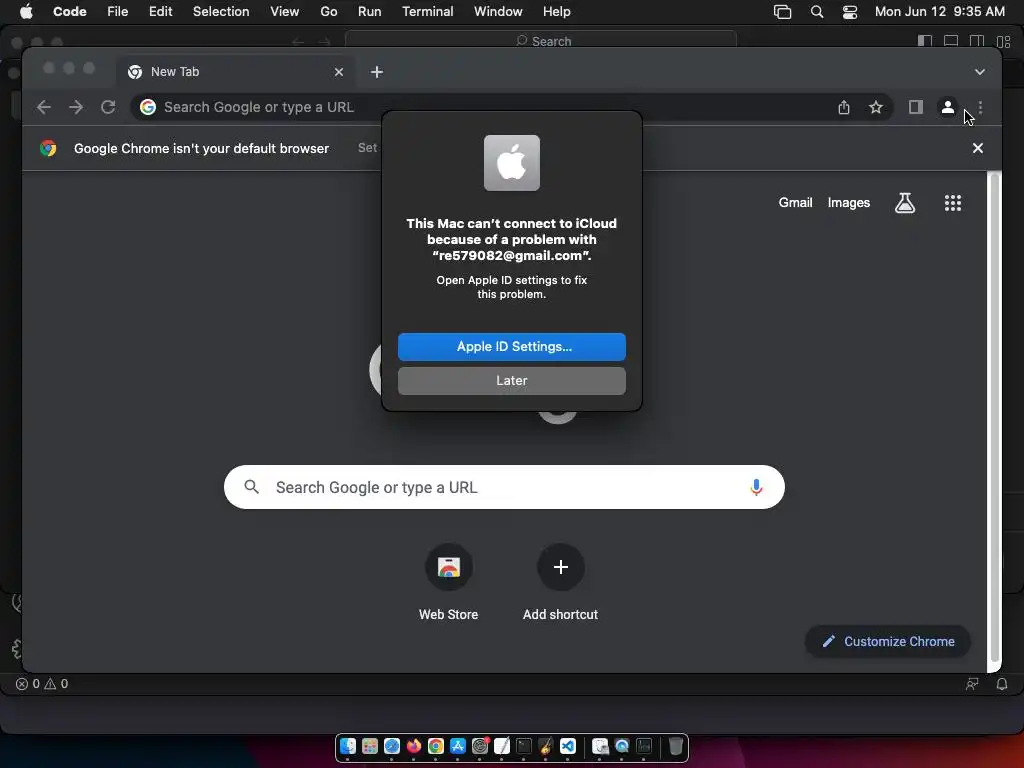This screenshot has width=1024, height=768.
Task: Start voice search with microphone icon
Action: tap(756, 487)
